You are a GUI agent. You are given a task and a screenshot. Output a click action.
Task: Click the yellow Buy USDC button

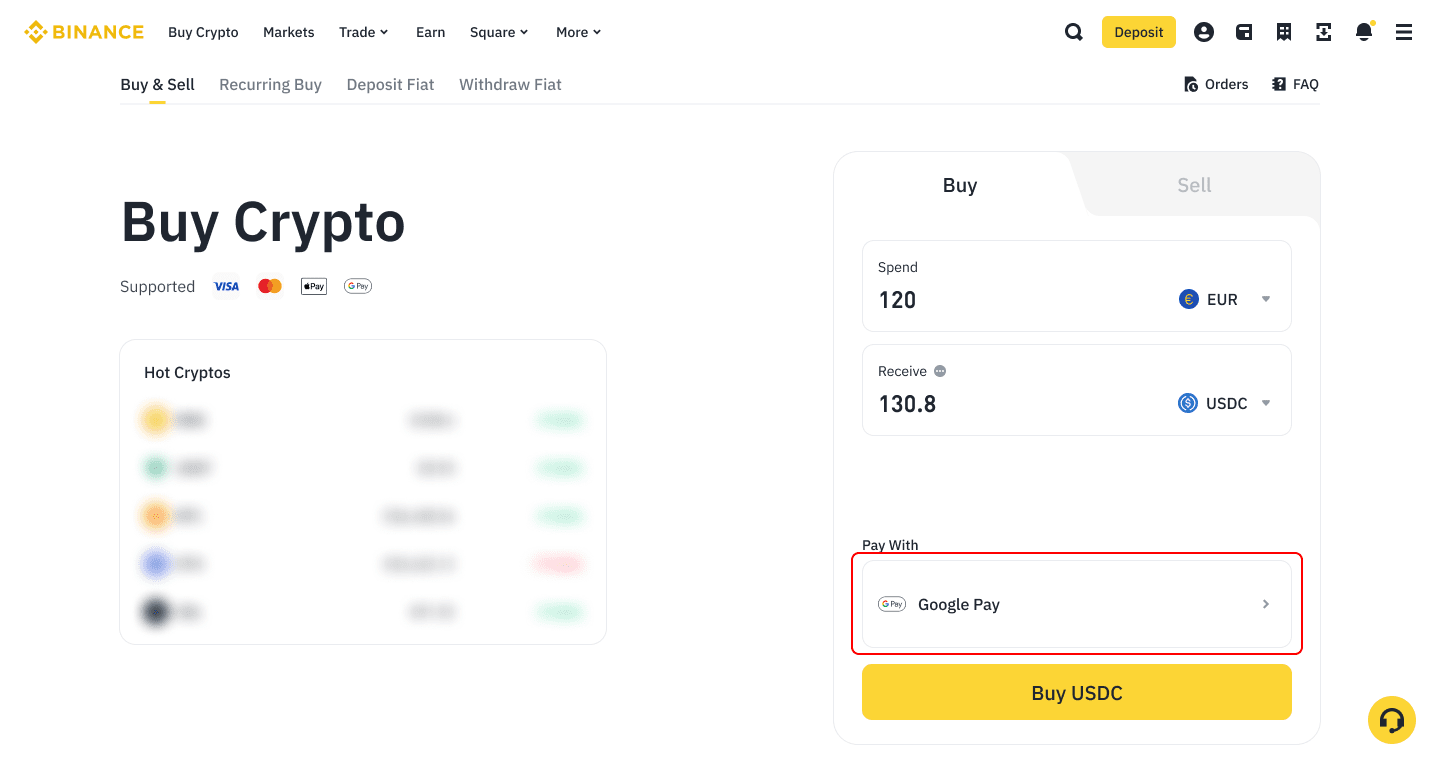click(x=1076, y=693)
